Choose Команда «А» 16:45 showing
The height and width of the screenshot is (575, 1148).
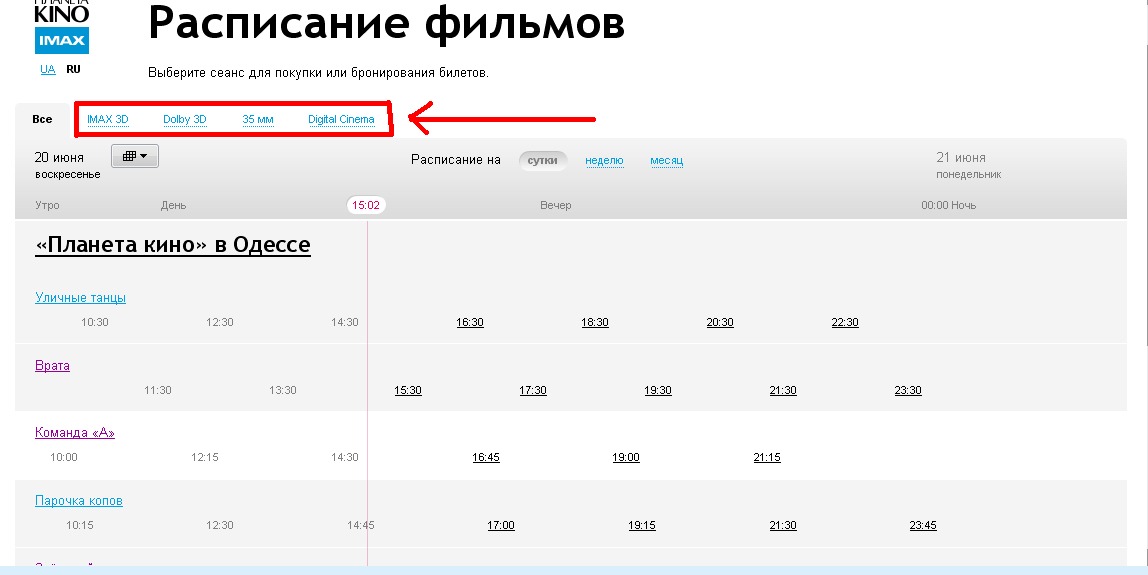(486, 457)
